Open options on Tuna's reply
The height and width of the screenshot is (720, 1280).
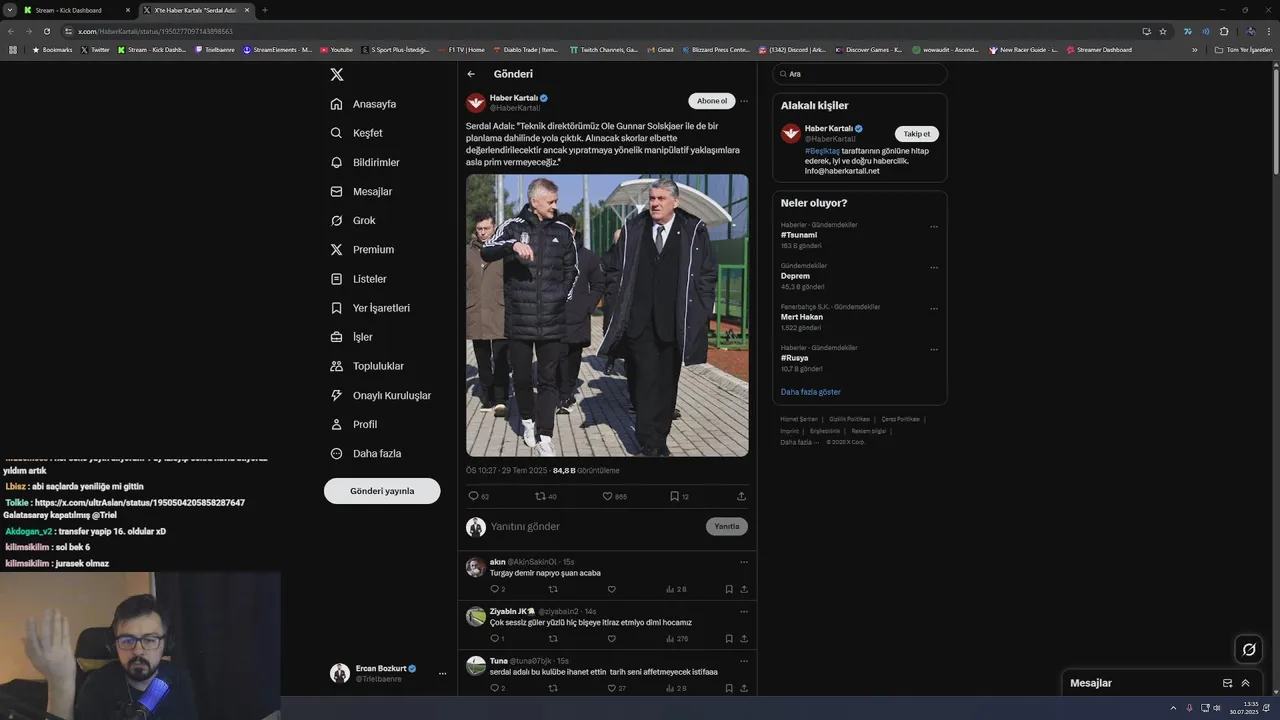pyautogui.click(x=743, y=661)
